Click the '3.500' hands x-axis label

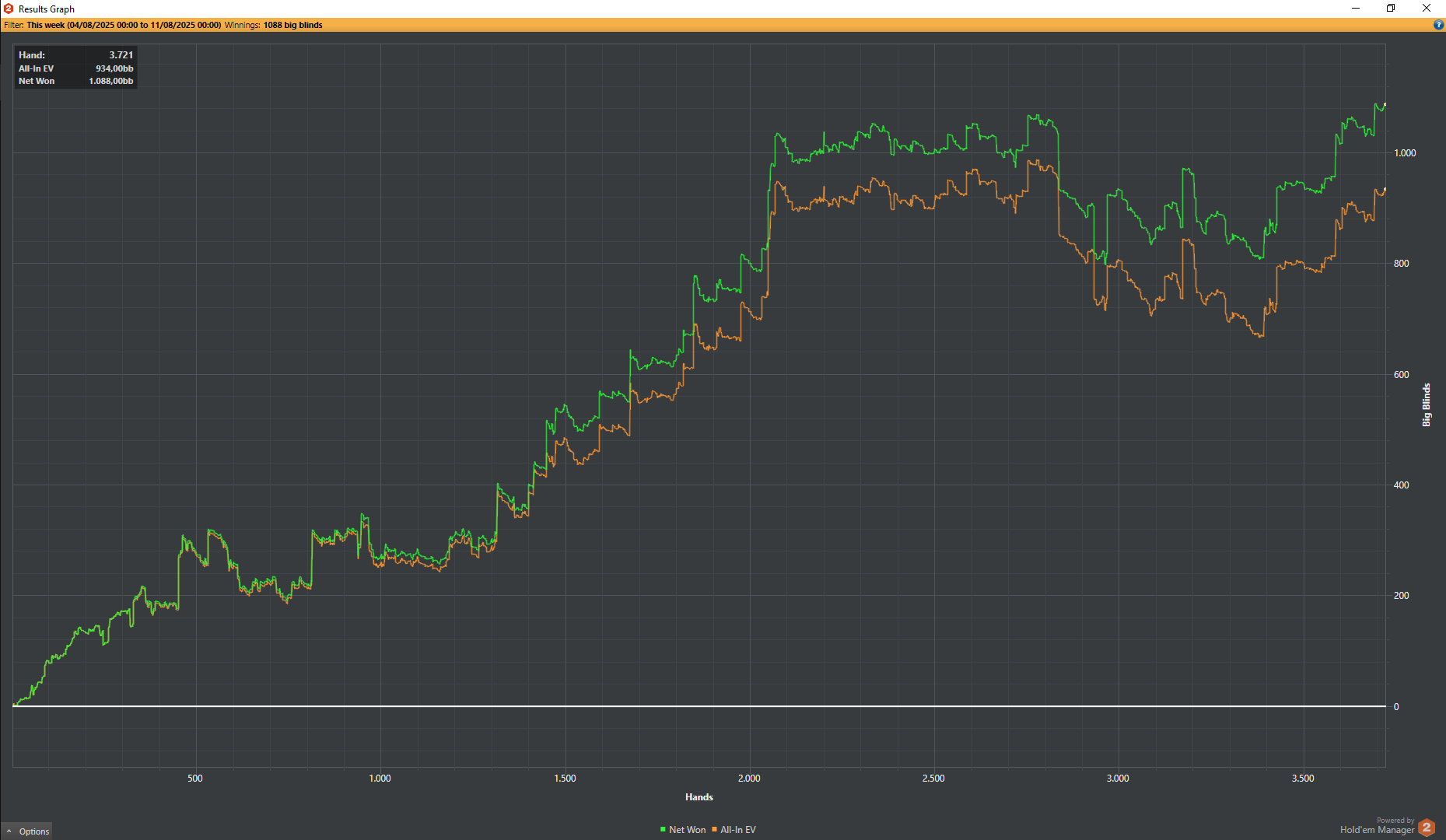click(x=1303, y=779)
